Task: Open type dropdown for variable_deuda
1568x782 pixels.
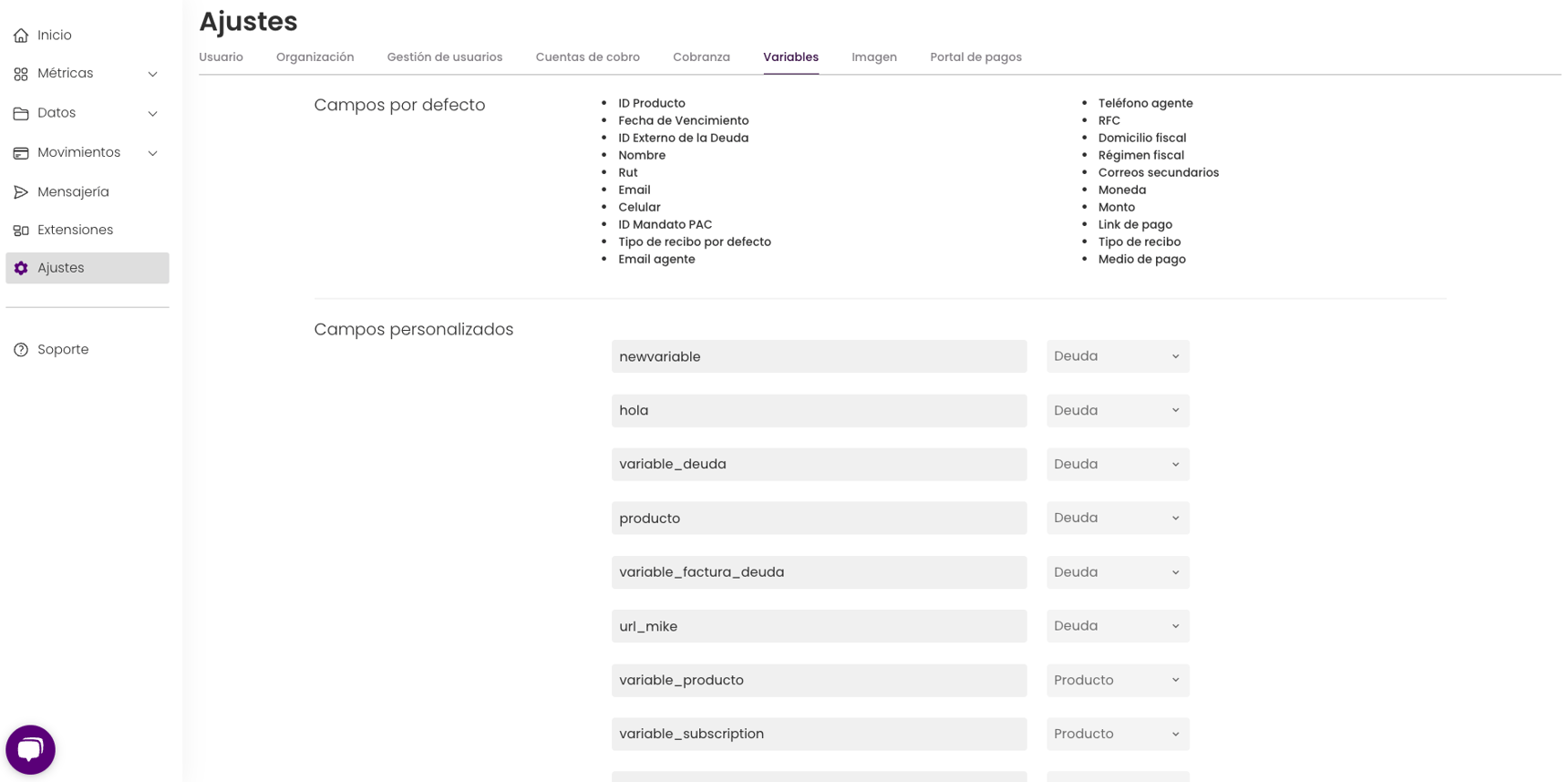Action: tap(1118, 464)
